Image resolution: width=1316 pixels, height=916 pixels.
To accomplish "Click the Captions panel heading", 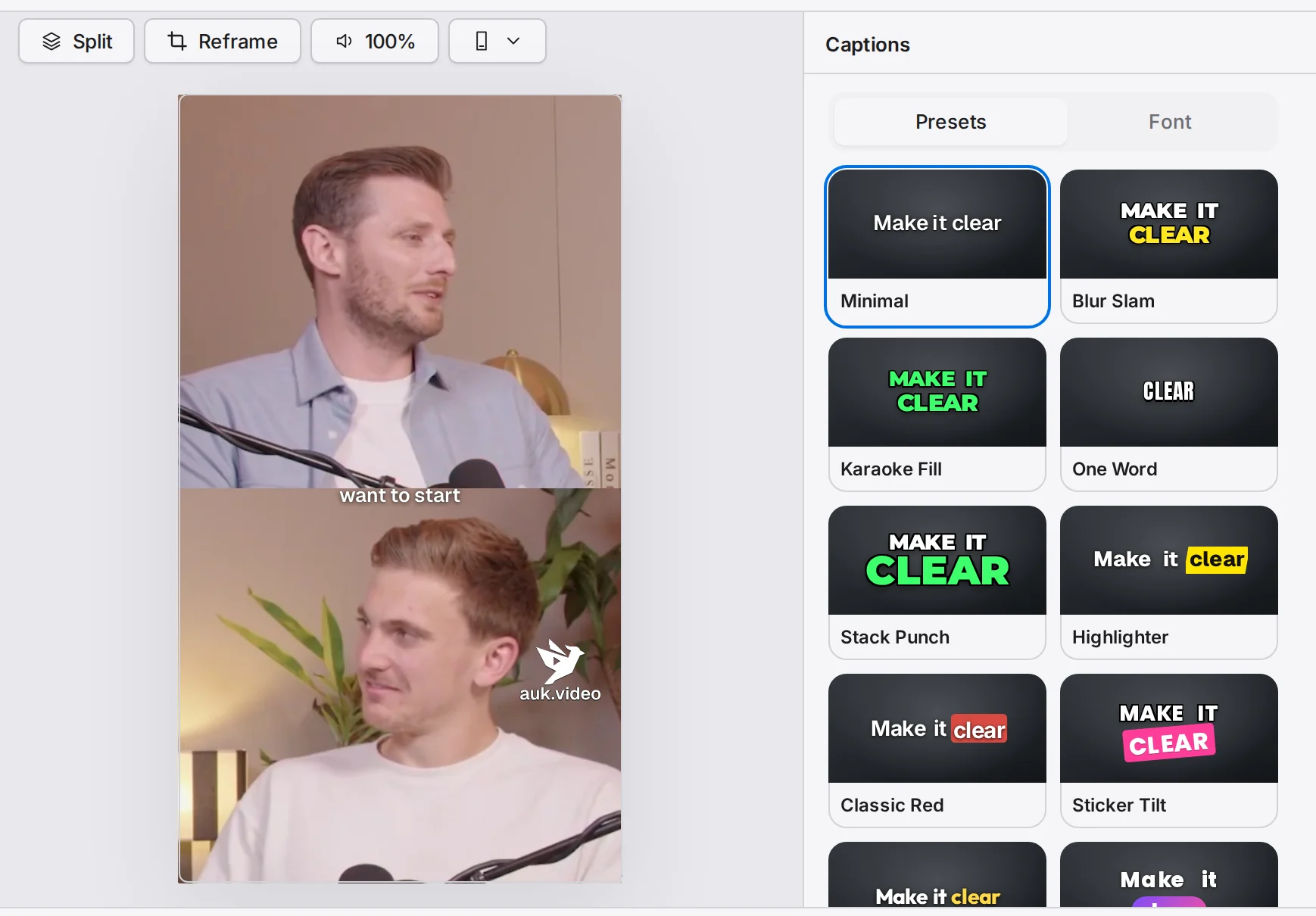I will (x=868, y=45).
